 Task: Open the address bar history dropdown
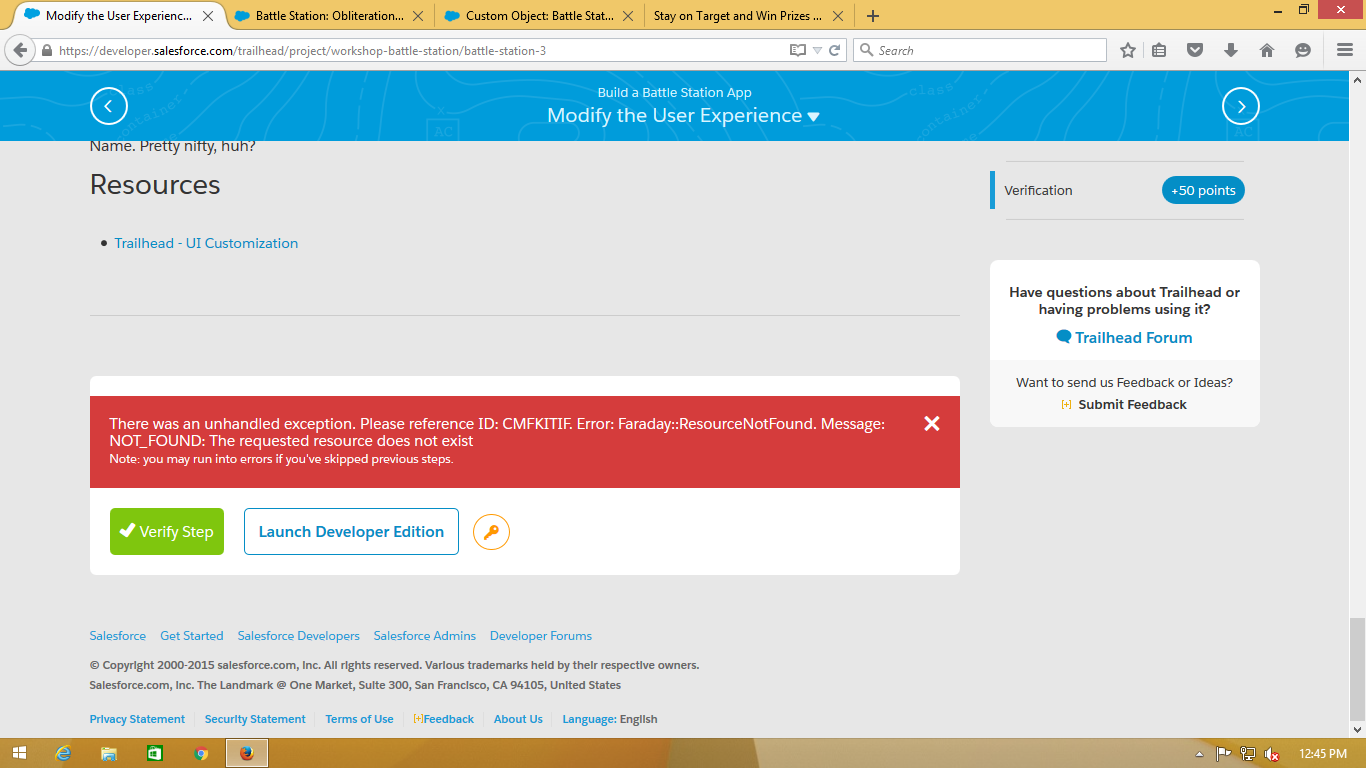(817, 50)
